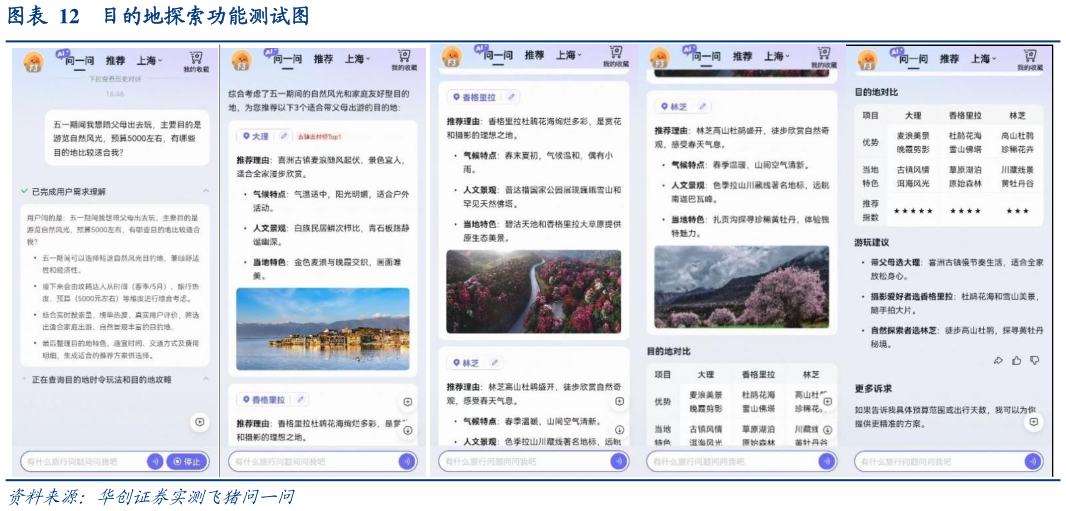Tap the new-chat bubble icon beside 更多诉求 text
Image resolution: width=1066 pixels, height=511 pixels.
pos(1033,422)
